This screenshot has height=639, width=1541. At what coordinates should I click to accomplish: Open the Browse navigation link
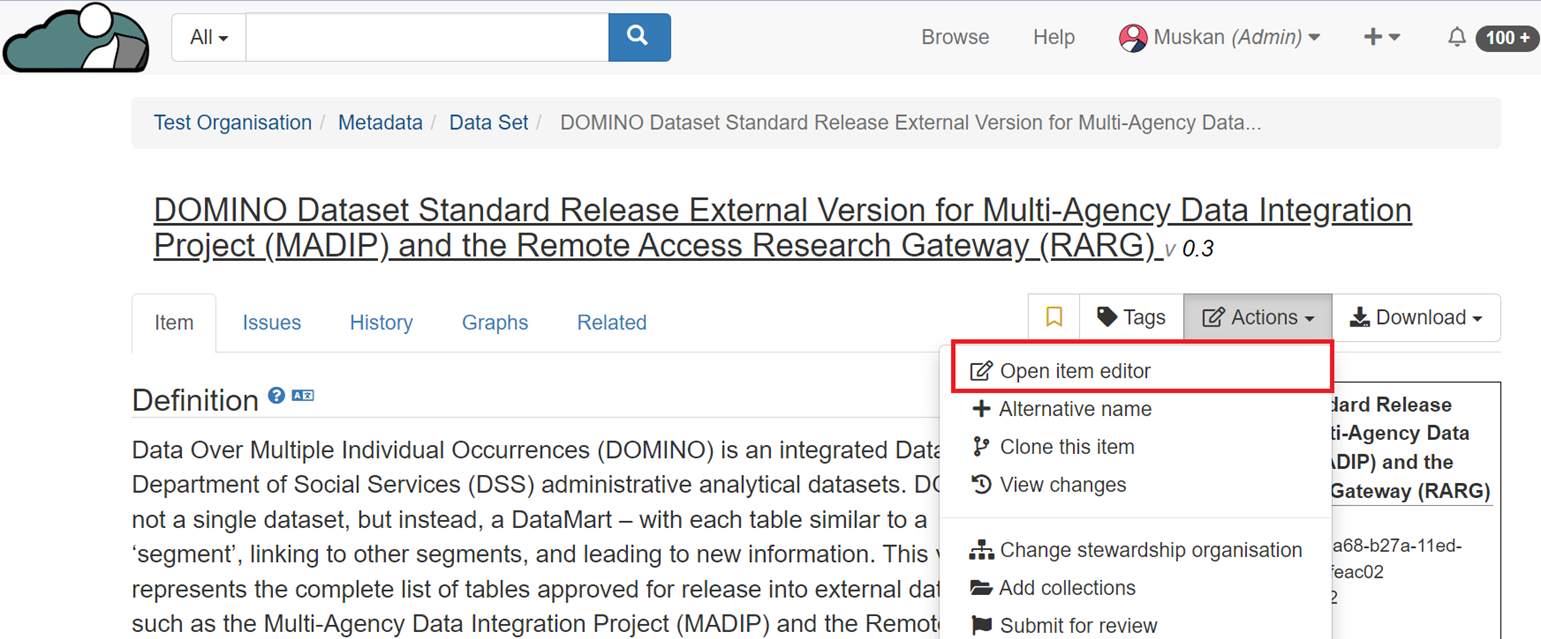(x=955, y=38)
